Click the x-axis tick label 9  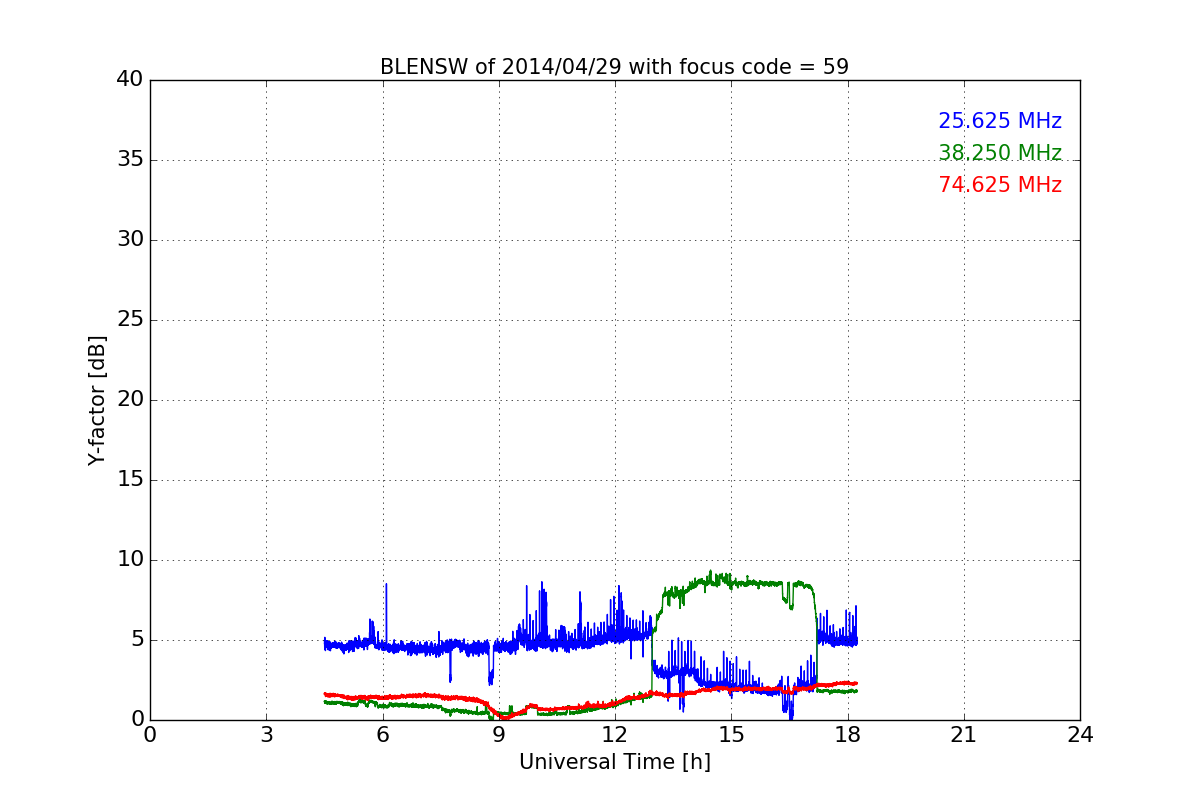coord(499,735)
